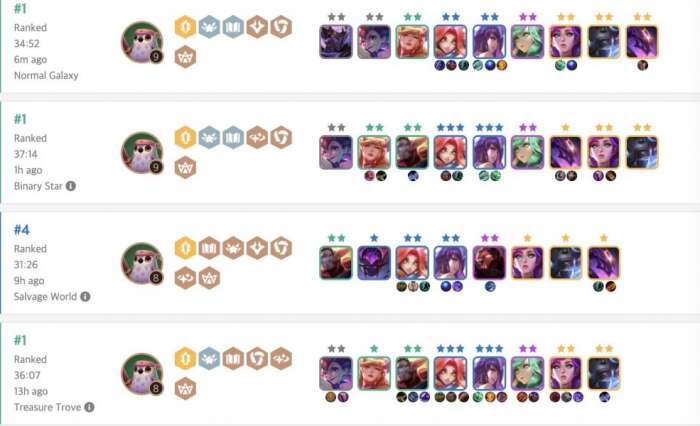Click the crown trait hexagon in the 34:52 match
This screenshot has width=700, height=426.
[x=185, y=57]
